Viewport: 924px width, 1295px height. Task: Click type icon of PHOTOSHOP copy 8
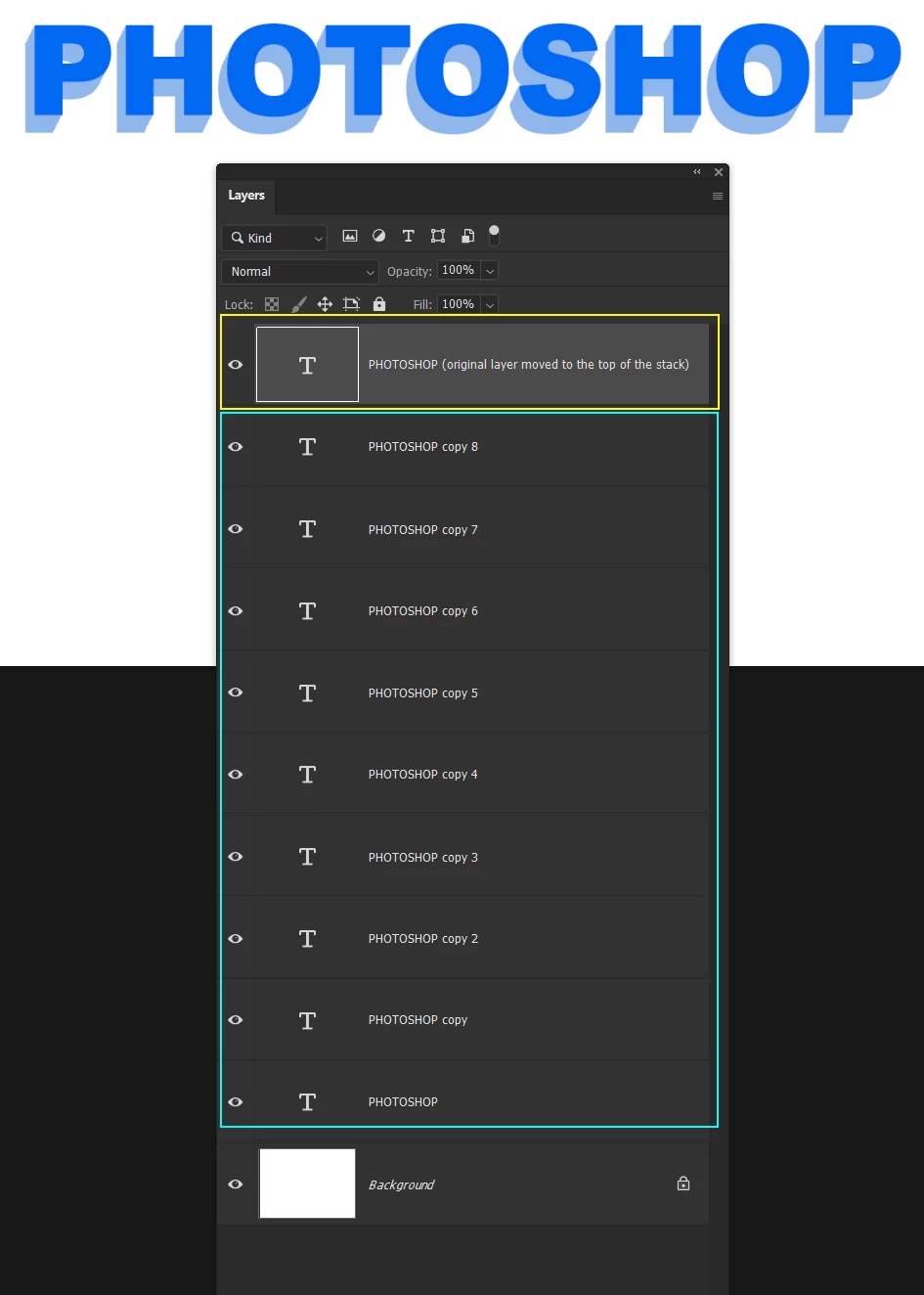307,447
